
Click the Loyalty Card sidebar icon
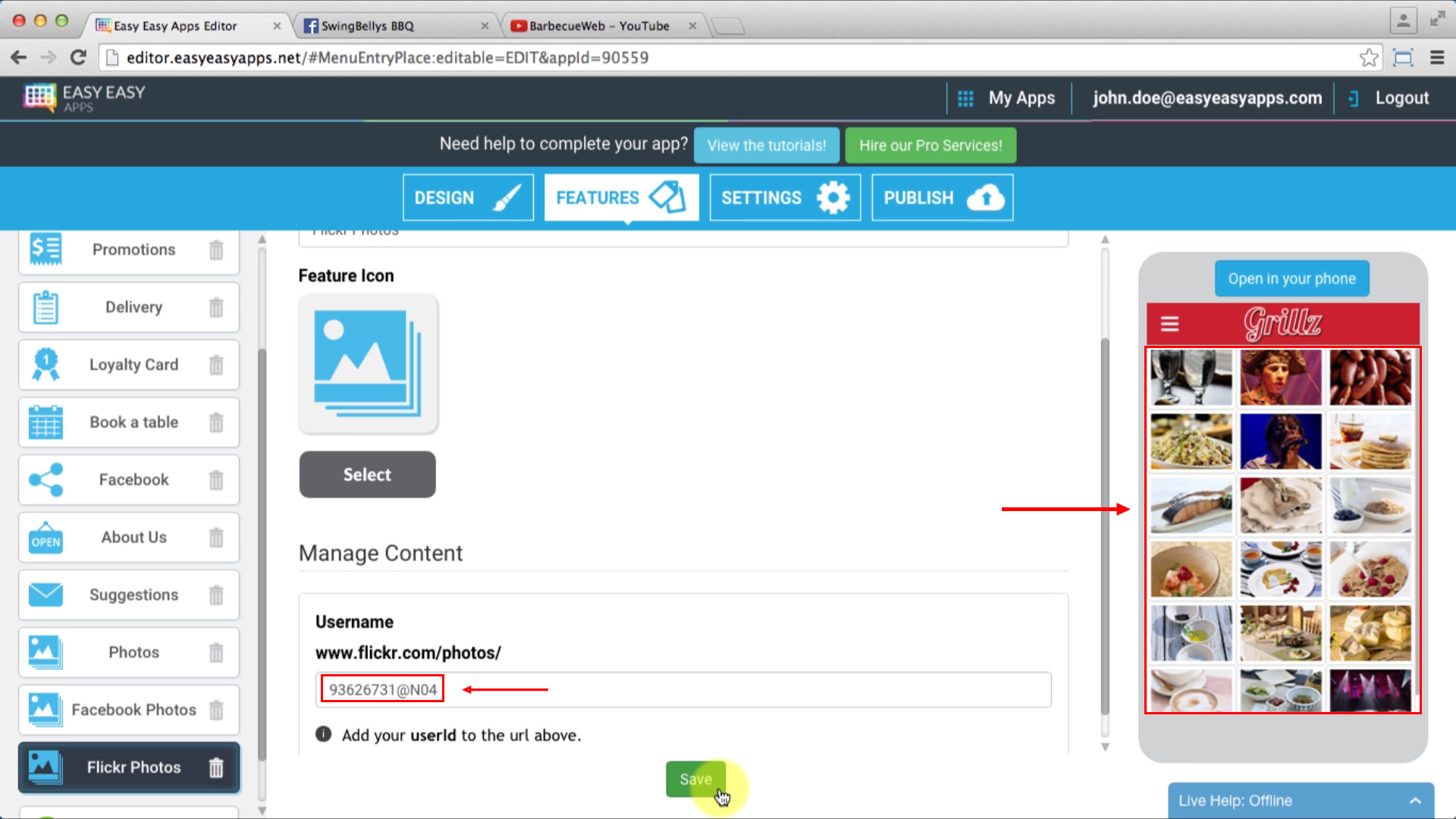pos(45,364)
